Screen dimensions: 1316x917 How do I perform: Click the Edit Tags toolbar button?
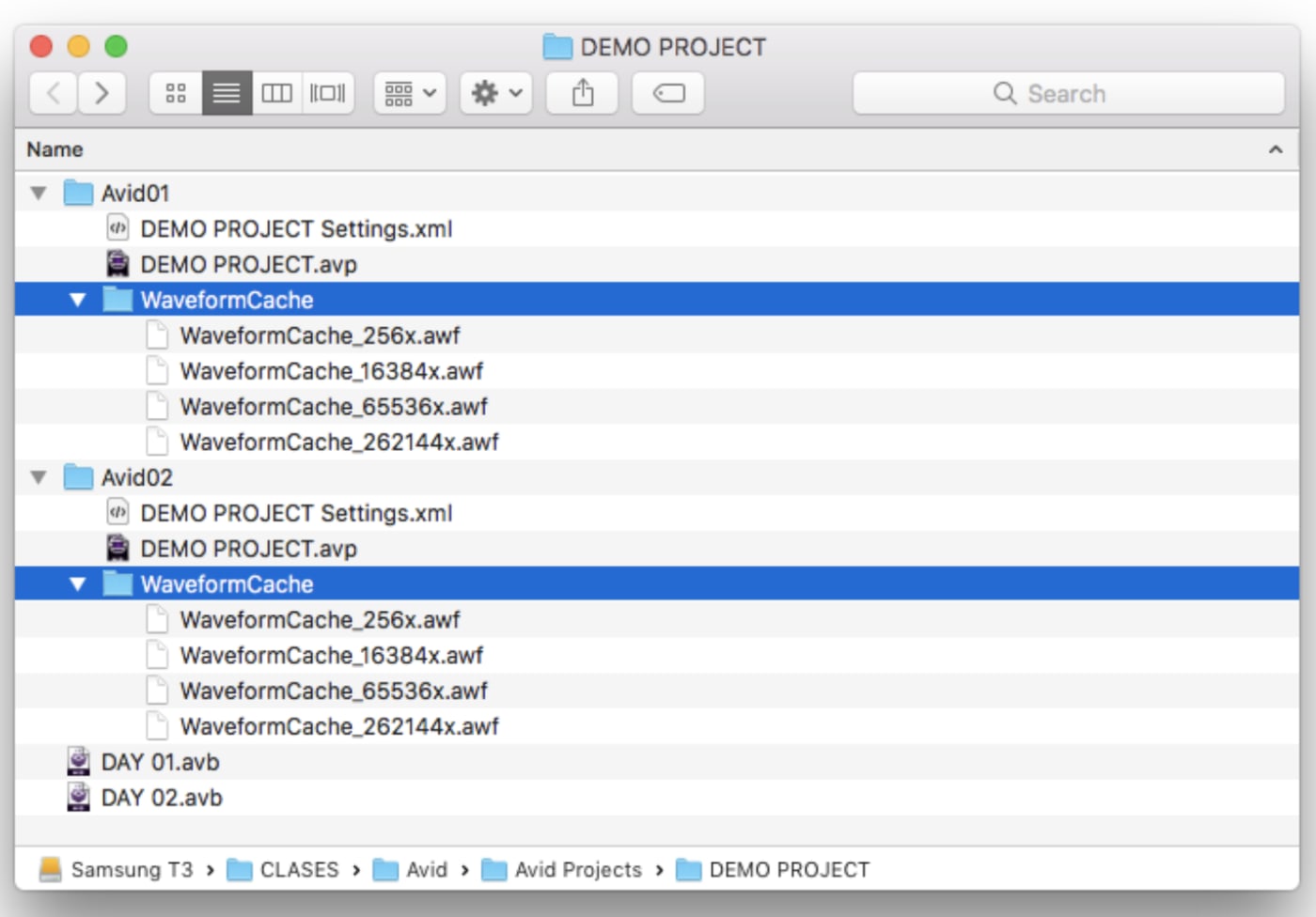click(668, 93)
